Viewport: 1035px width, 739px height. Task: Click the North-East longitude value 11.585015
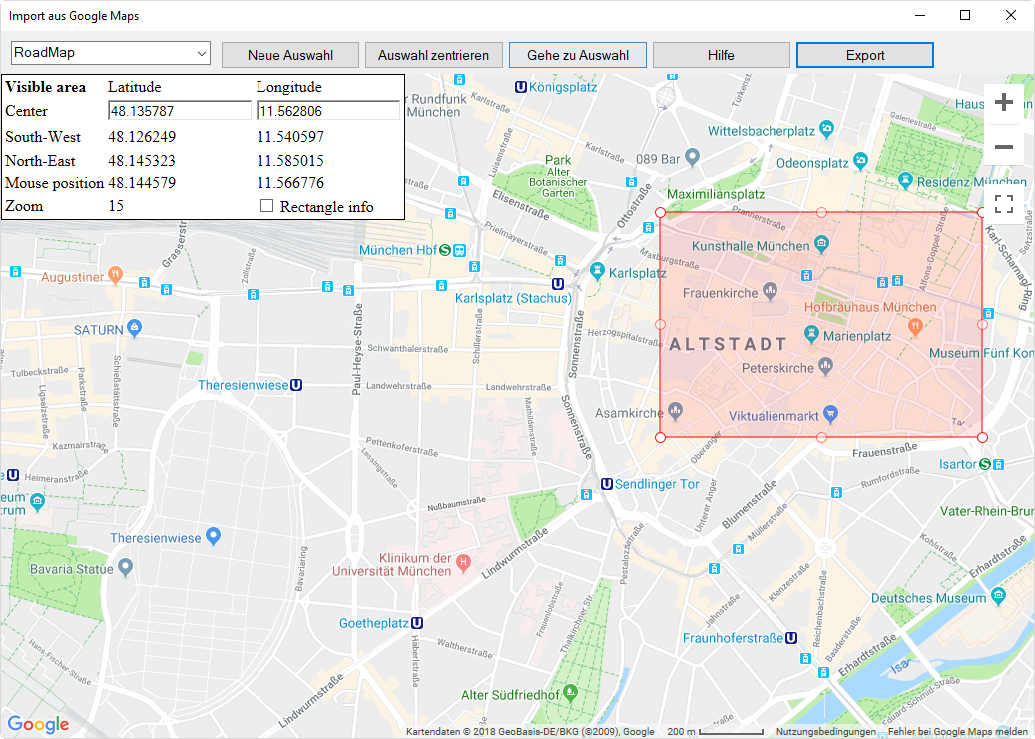point(290,160)
